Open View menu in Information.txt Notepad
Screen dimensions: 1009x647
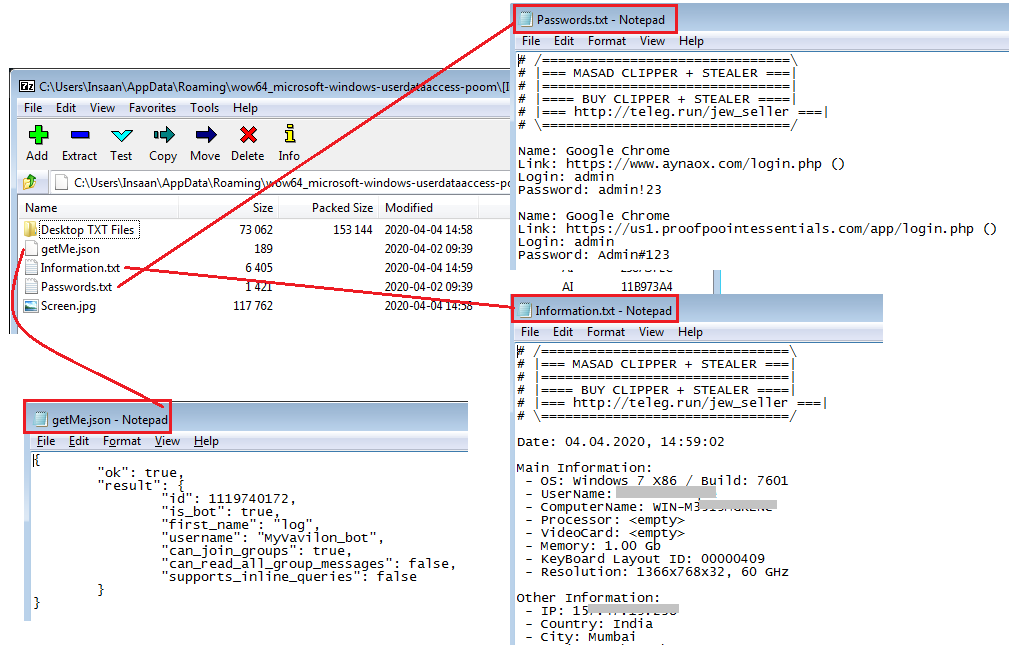pyautogui.click(x=651, y=332)
